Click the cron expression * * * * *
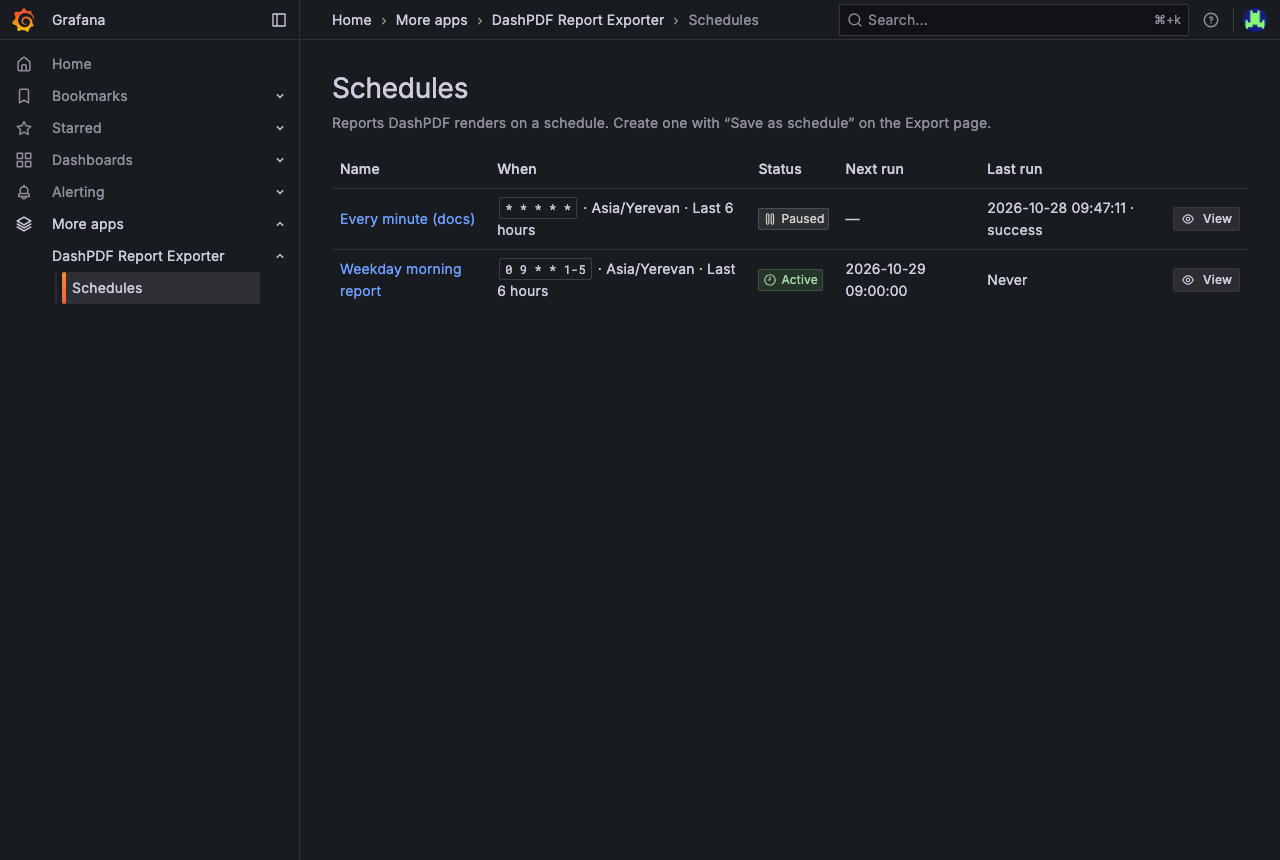1280x860 pixels. click(538, 208)
